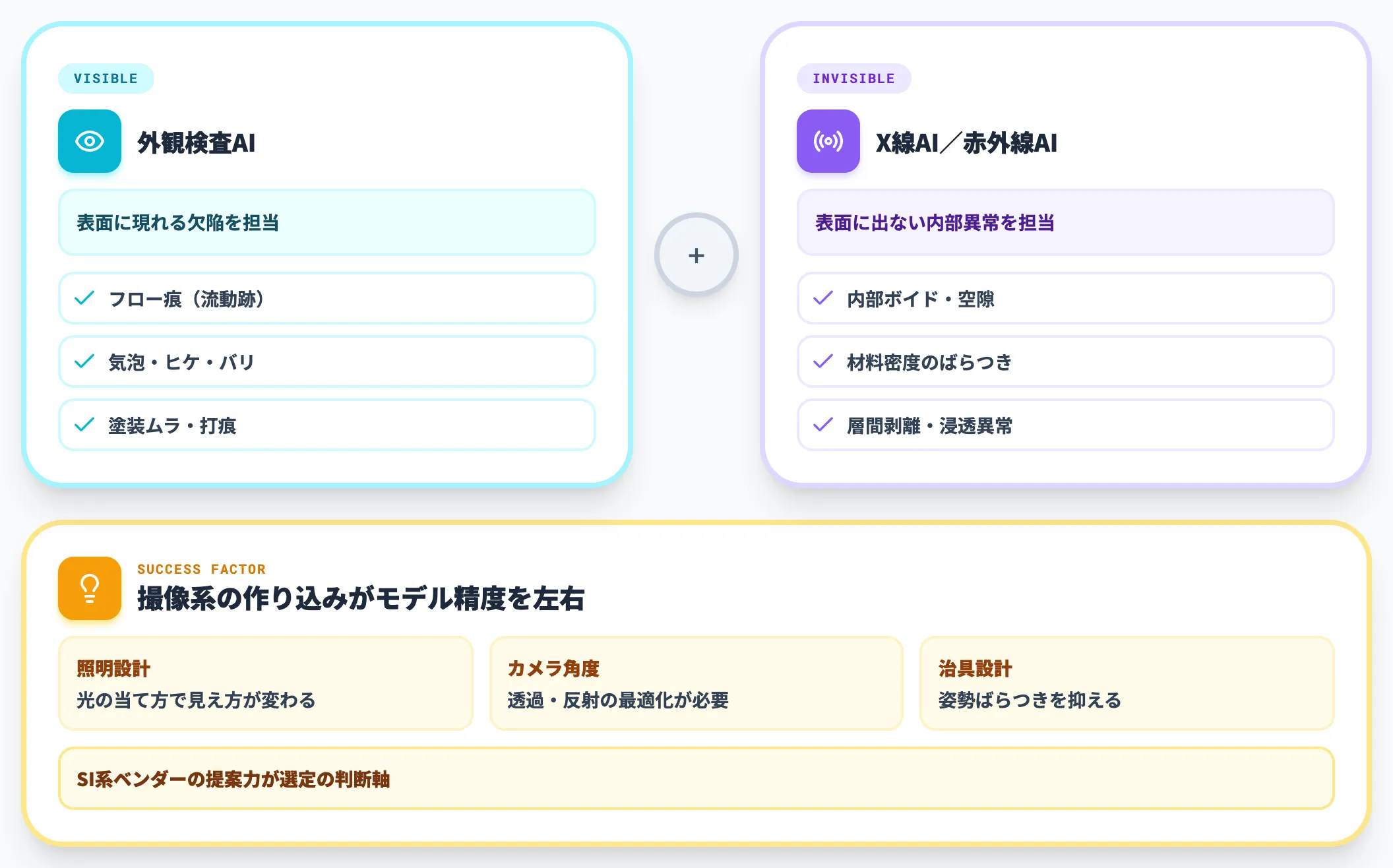
Task: Click the 光の当て方で見え方が変わる text
Action: pyautogui.click(x=196, y=700)
